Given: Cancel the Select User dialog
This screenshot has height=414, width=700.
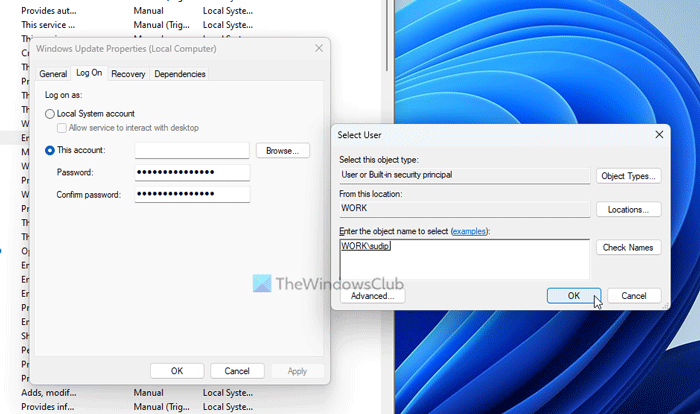Looking at the screenshot, I should pos(633,296).
